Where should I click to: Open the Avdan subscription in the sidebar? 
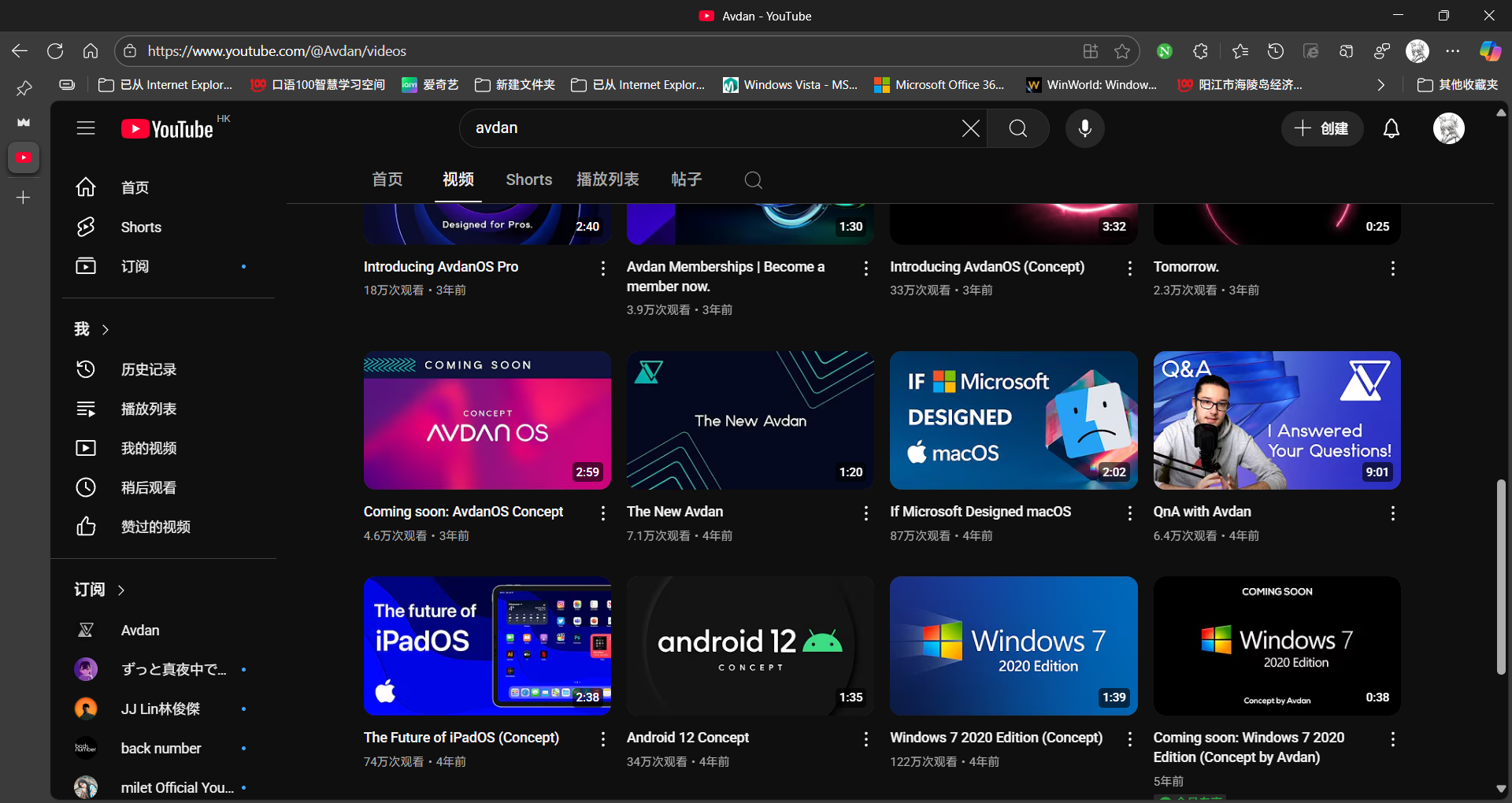[x=169, y=630]
